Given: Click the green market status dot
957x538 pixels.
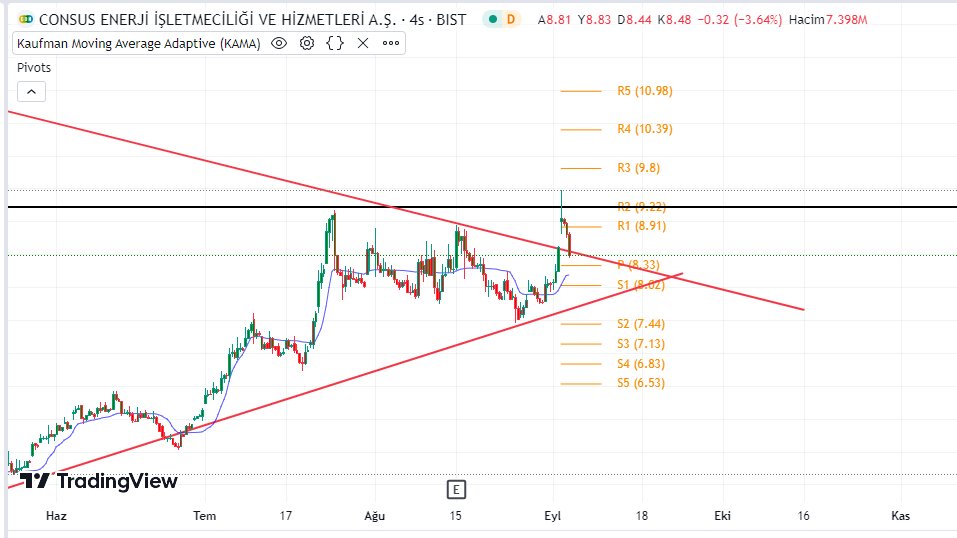Looking at the screenshot, I should pyautogui.click(x=493, y=20).
